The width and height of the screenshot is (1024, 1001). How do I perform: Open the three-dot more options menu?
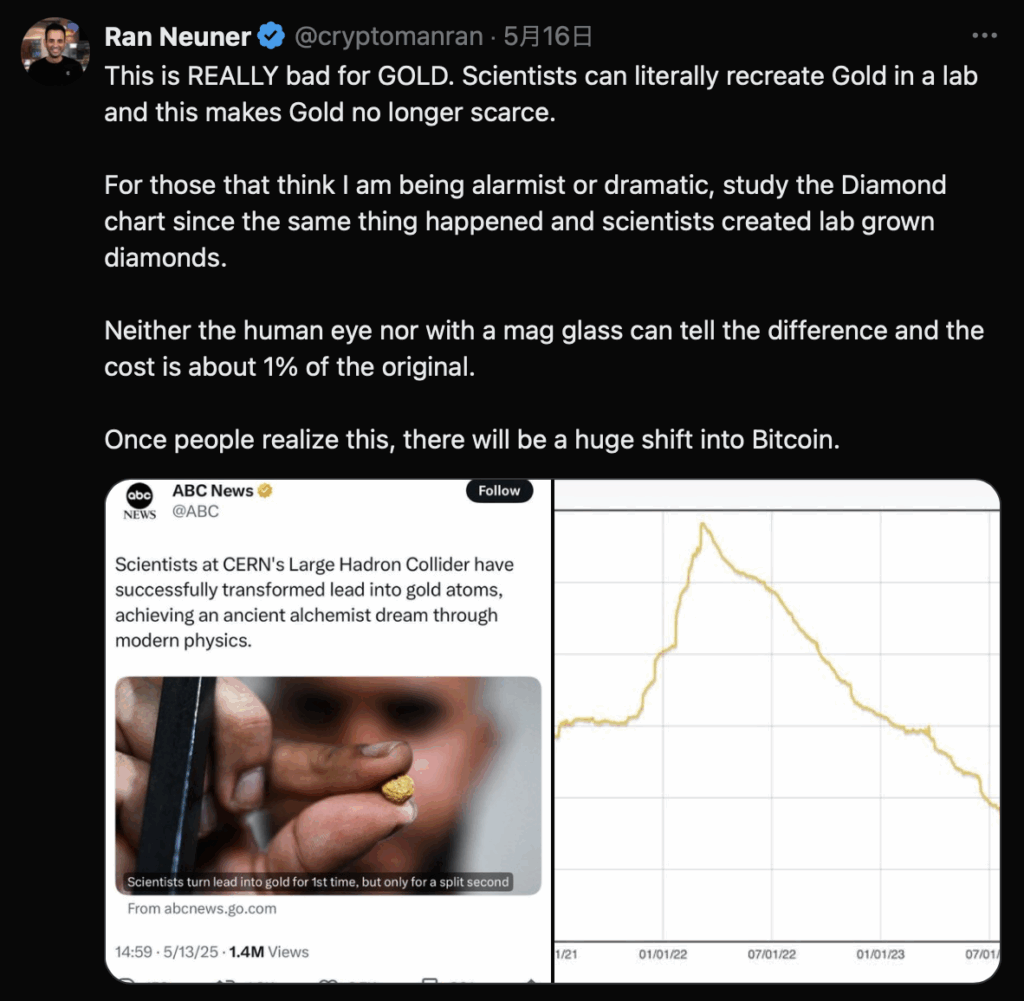pyautogui.click(x=984, y=36)
